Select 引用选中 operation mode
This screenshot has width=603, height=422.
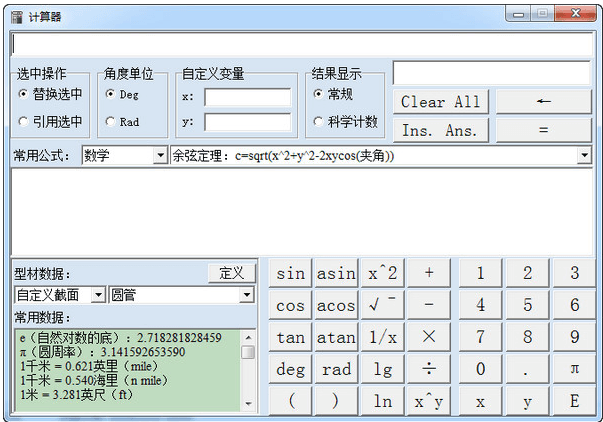[23, 122]
